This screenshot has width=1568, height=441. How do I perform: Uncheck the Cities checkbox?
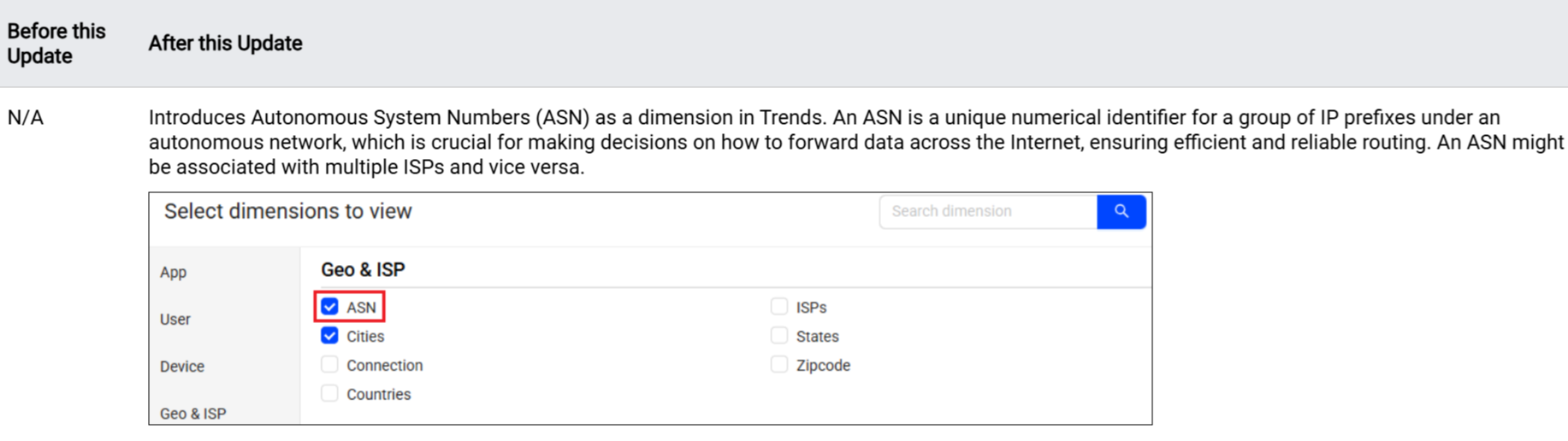[330, 336]
